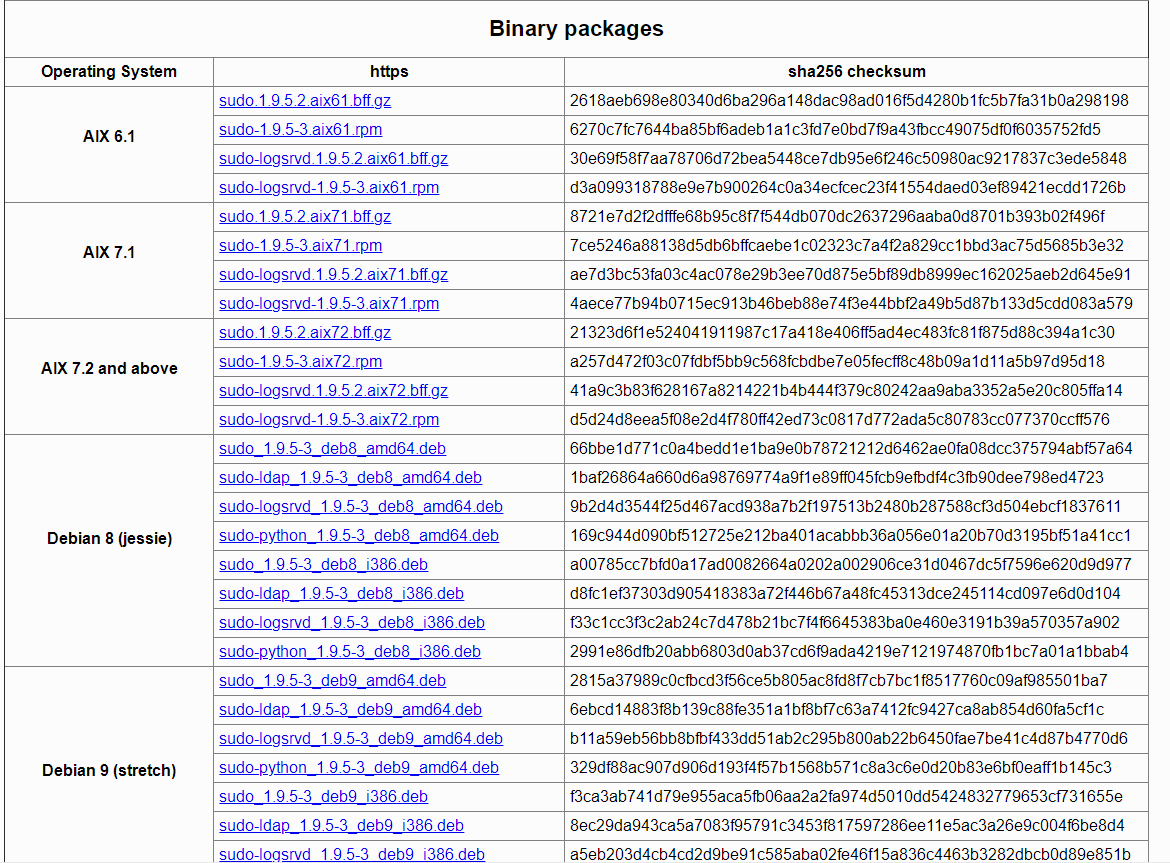Screen dimensions: 1170x863
Task: Open sudo-python_1.9.5-3_deb8_amd64.deb link
Action: coord(359,536)
